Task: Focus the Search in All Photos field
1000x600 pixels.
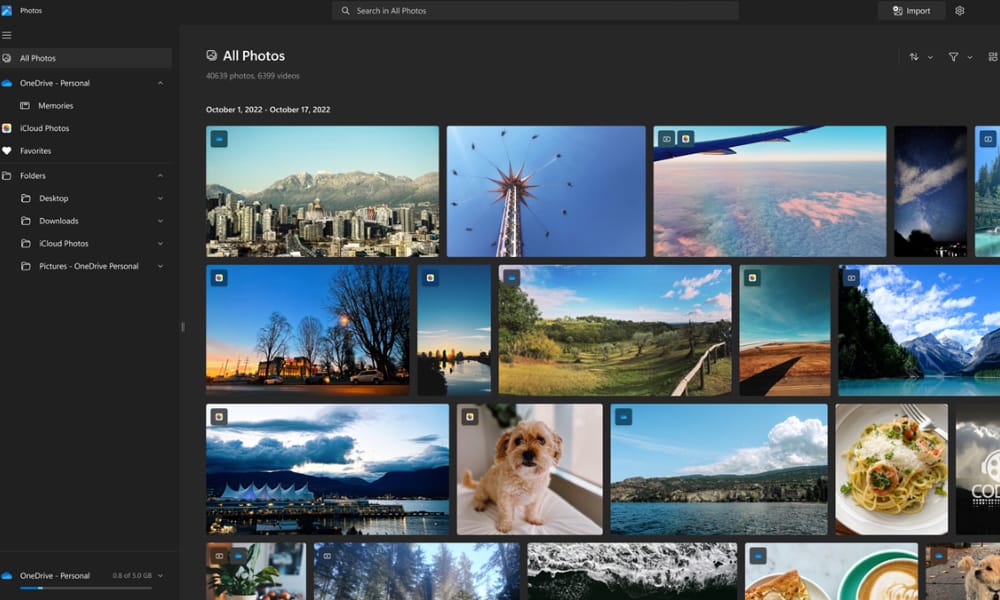Action: tap(535, 11)
